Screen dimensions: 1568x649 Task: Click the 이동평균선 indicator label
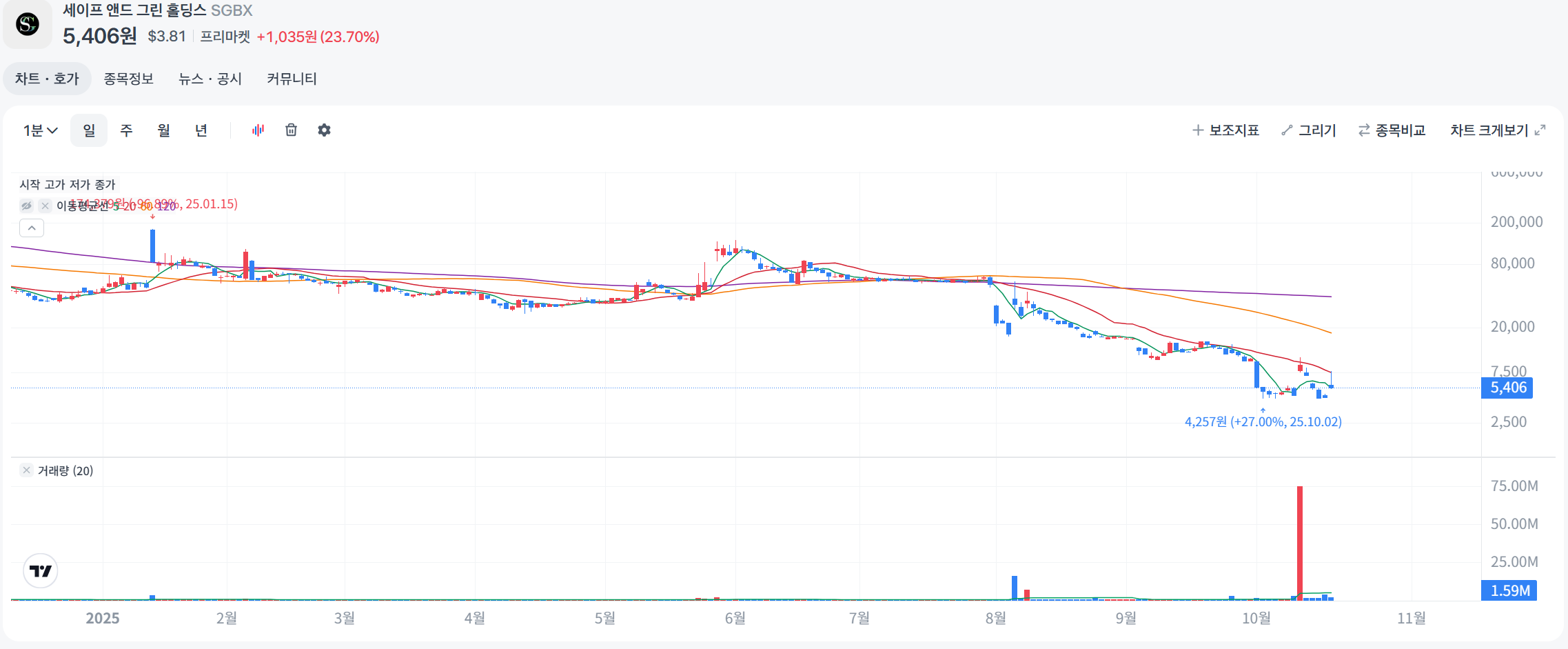(x=83, y=206)
